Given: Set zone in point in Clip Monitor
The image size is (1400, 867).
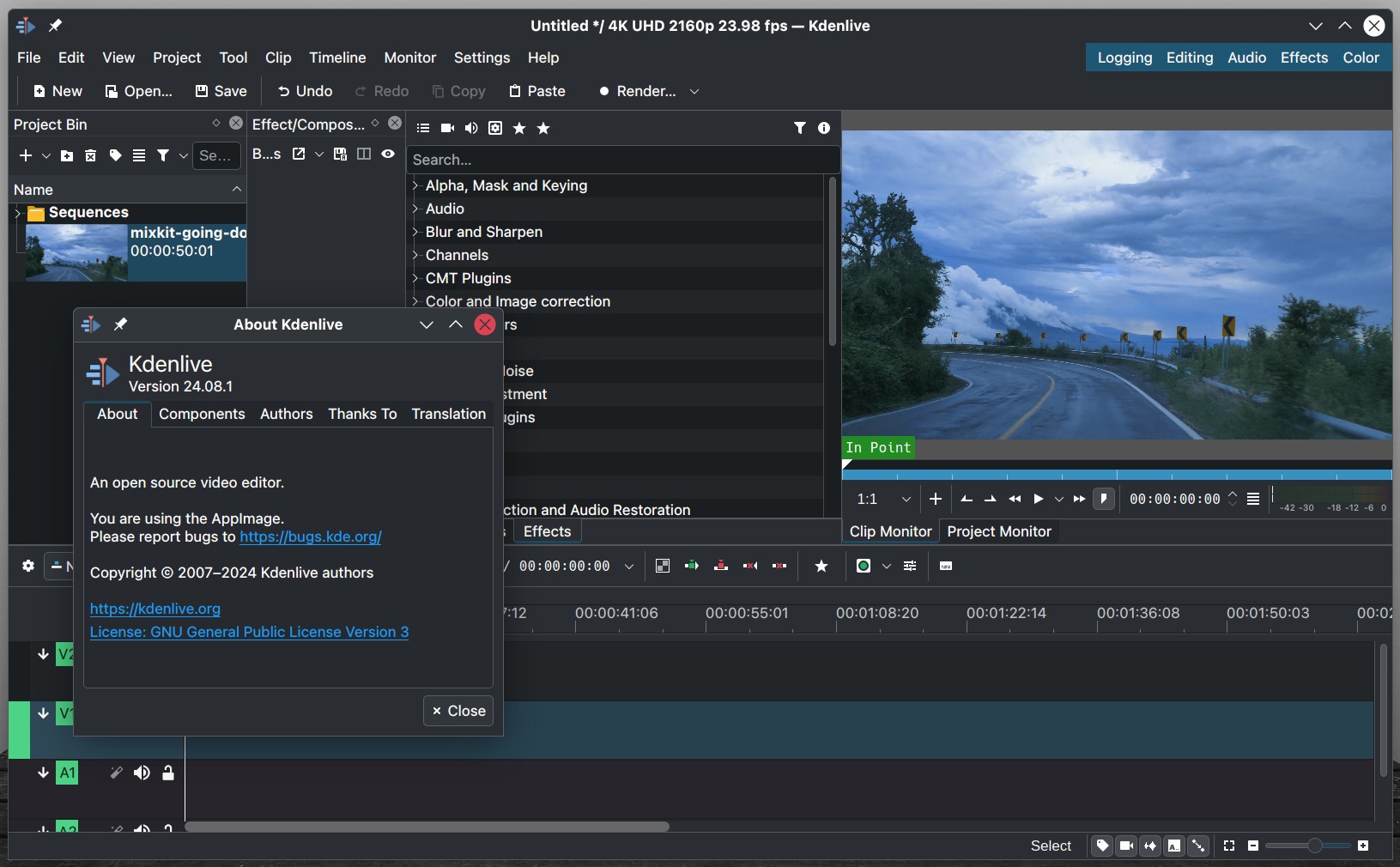Looking at the screenshot, I should (x=967, y=499).
